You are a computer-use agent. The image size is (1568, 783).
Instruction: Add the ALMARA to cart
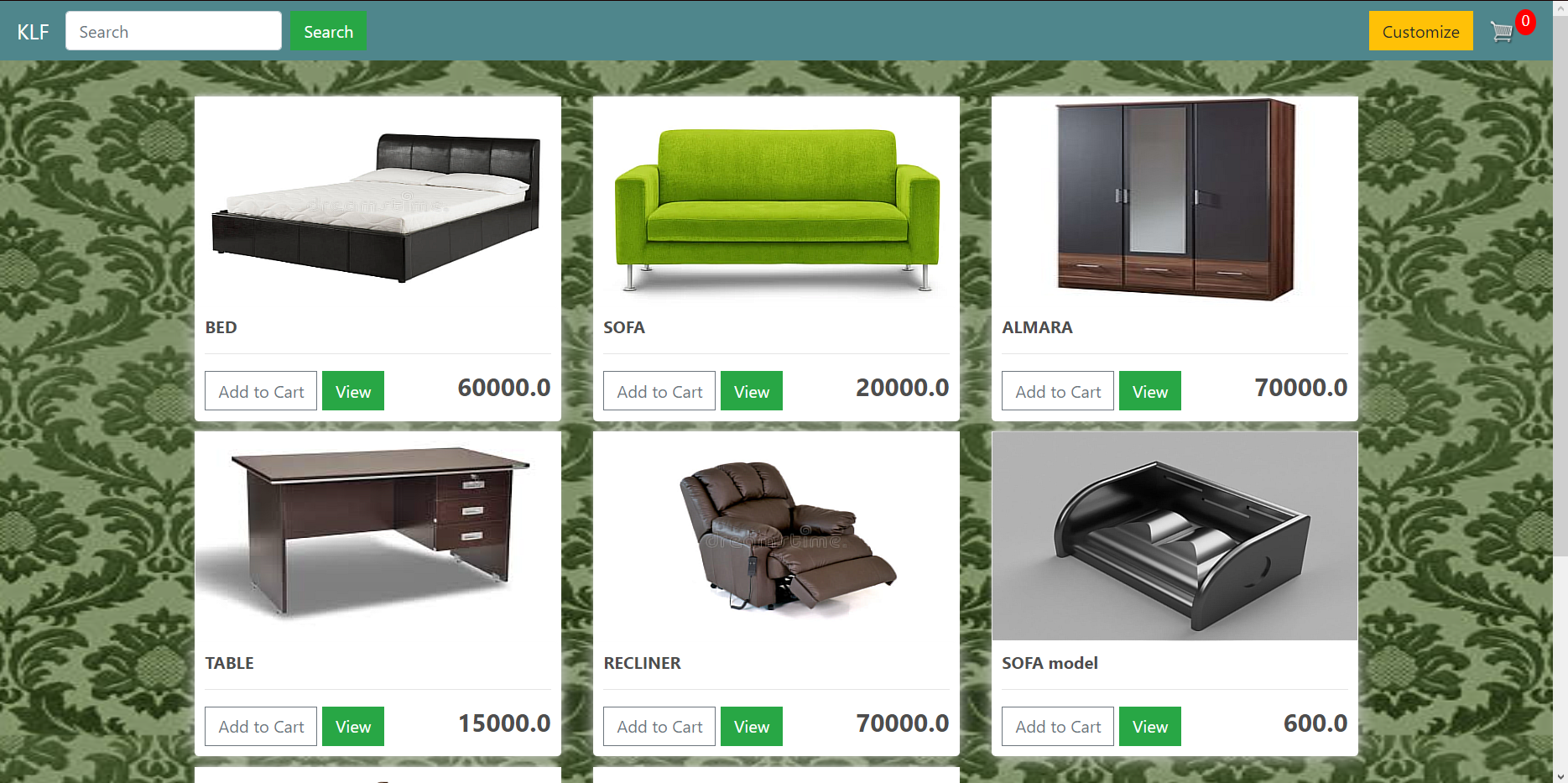click(1058, 391)
